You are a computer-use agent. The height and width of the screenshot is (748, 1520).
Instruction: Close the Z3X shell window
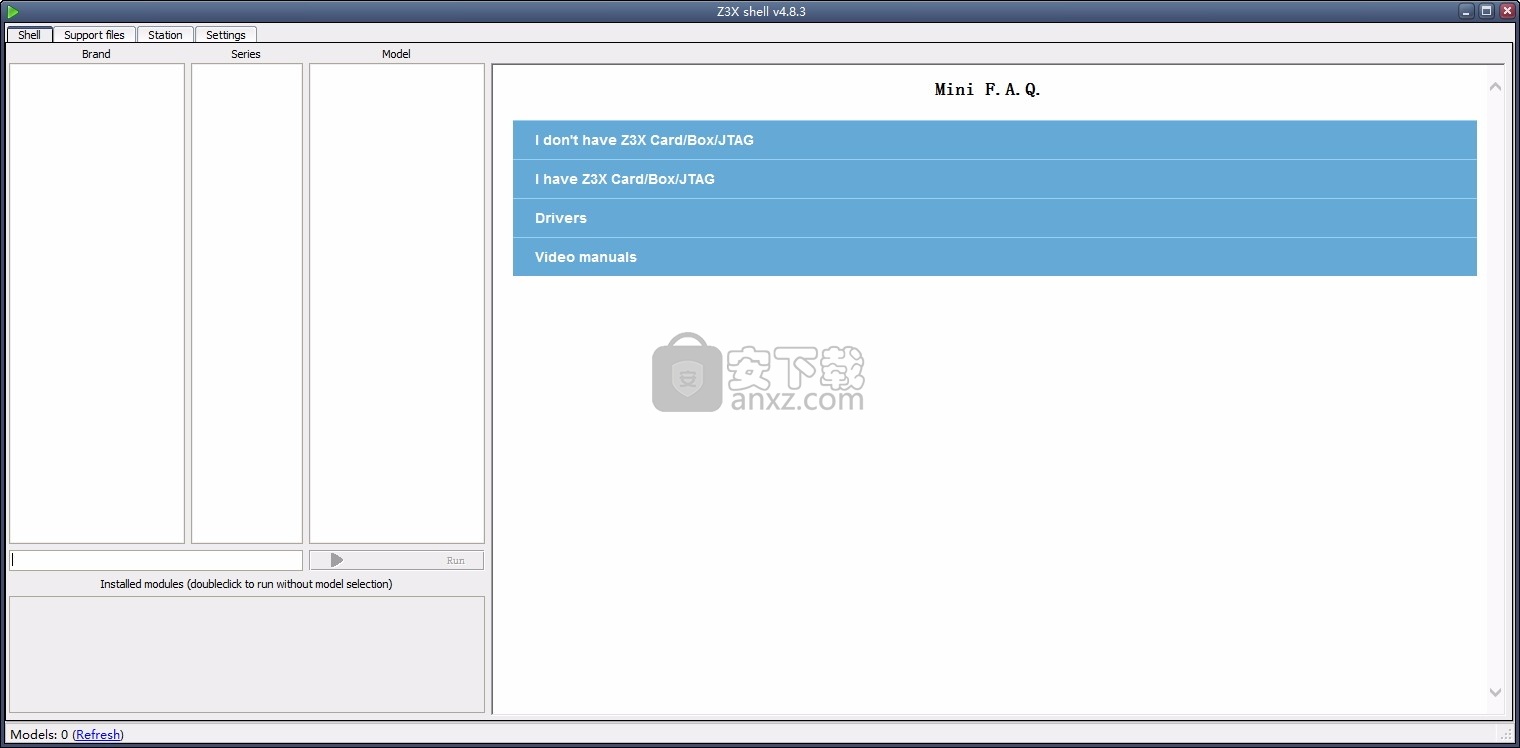[x=1507, y=11]
